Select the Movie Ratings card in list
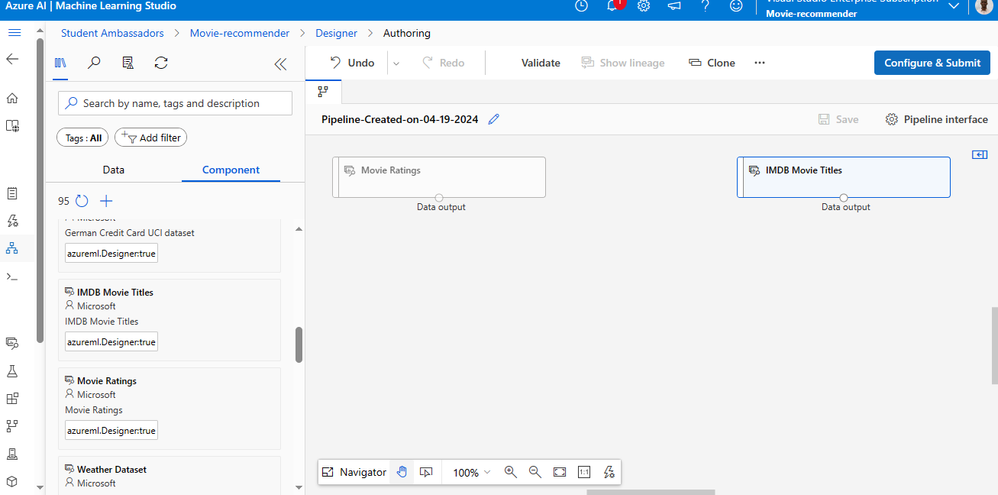Viewport: 998px width, 495px height. 169,408
